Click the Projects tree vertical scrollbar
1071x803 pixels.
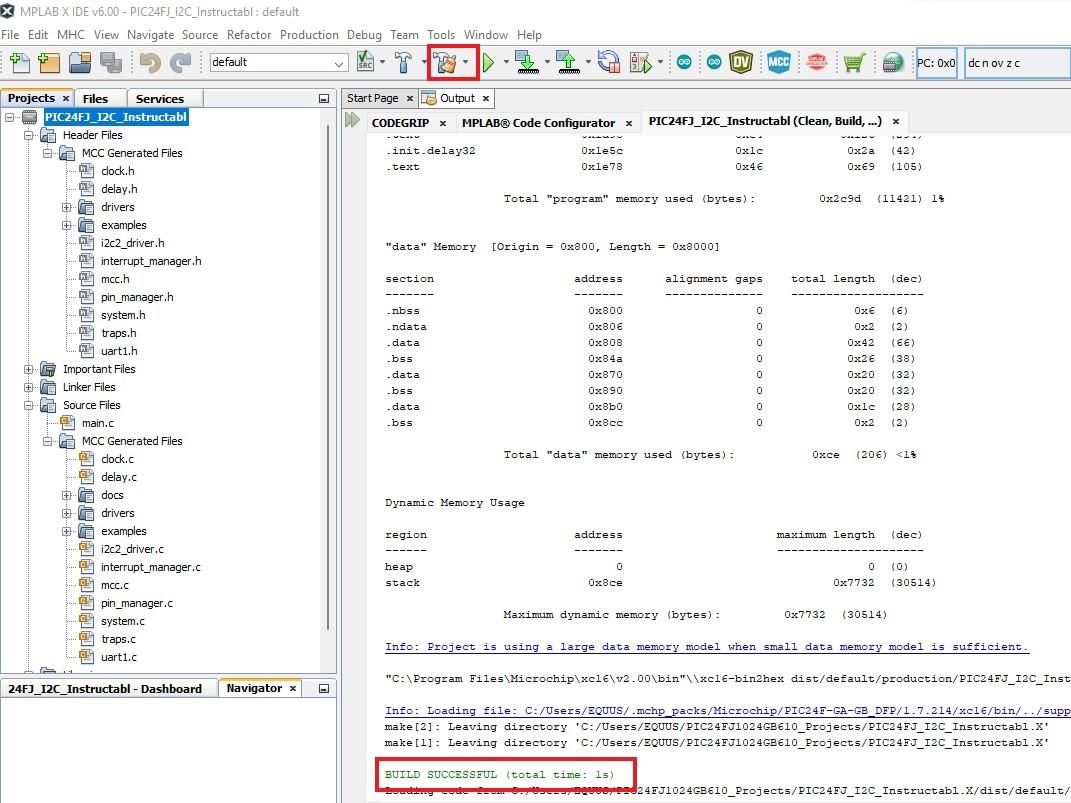[328, 376]
